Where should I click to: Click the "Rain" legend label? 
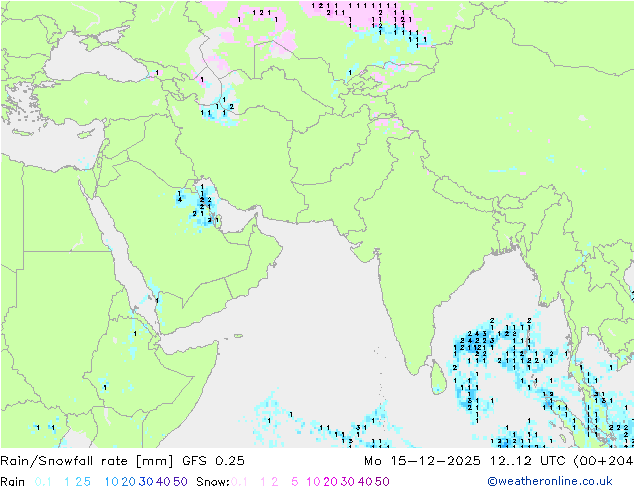[x=13, y=482]
